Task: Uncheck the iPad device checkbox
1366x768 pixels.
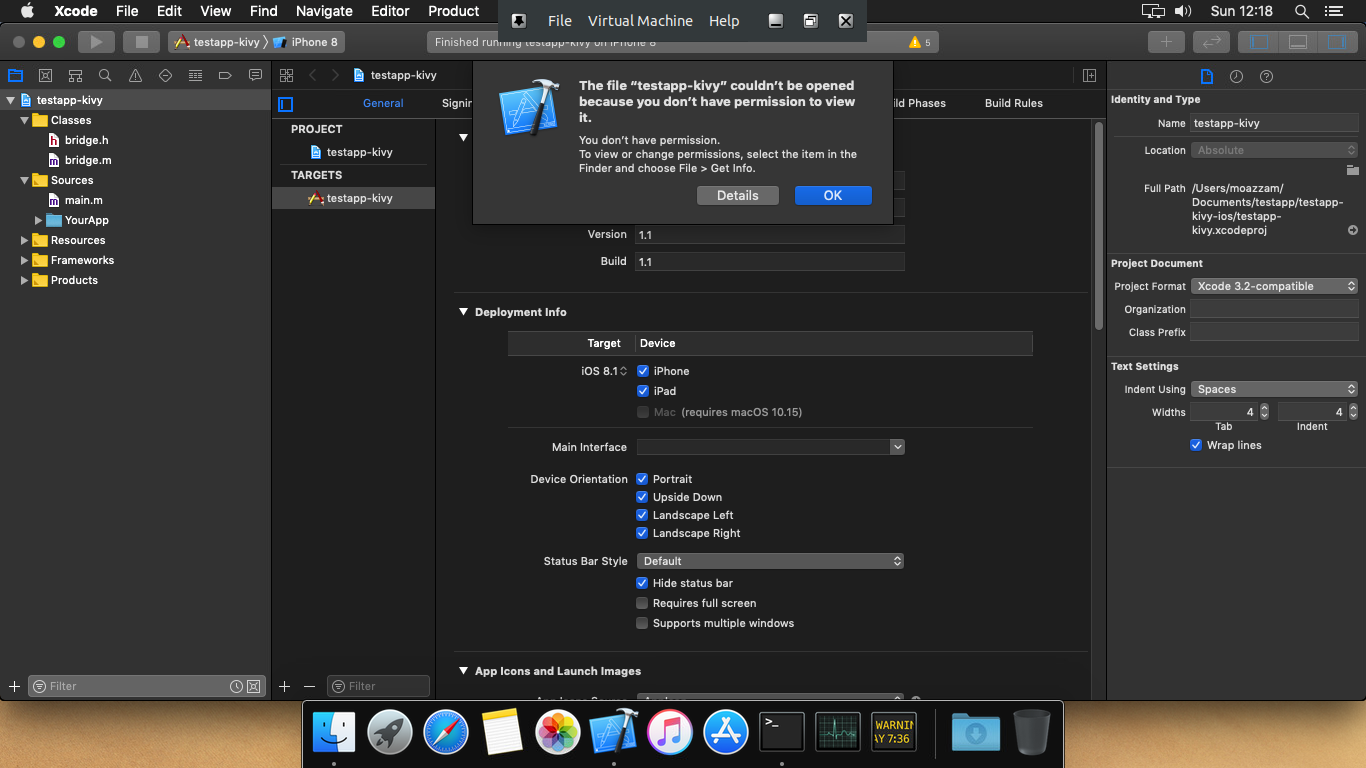Action: click(x=643, y=391)
